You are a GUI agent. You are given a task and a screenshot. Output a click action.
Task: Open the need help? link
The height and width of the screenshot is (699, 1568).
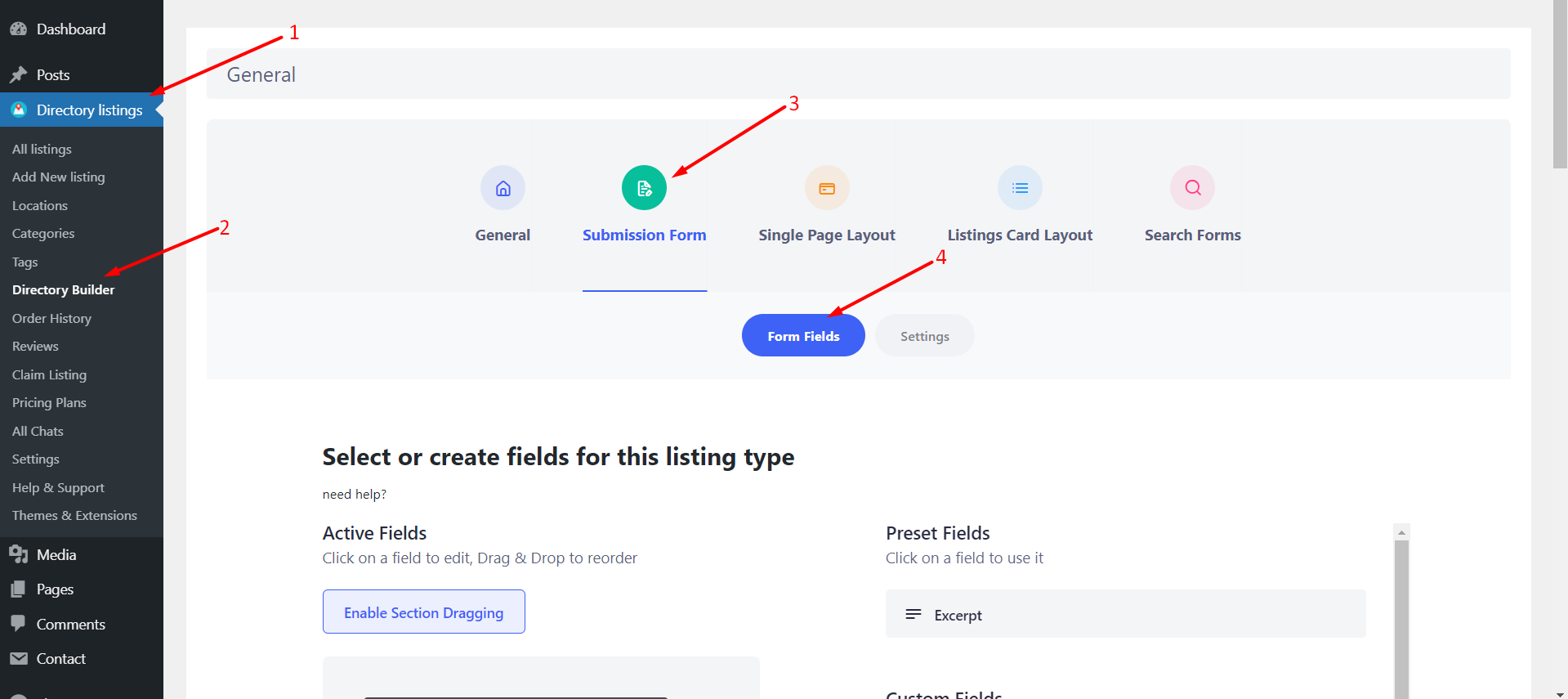tap(354, 494)
